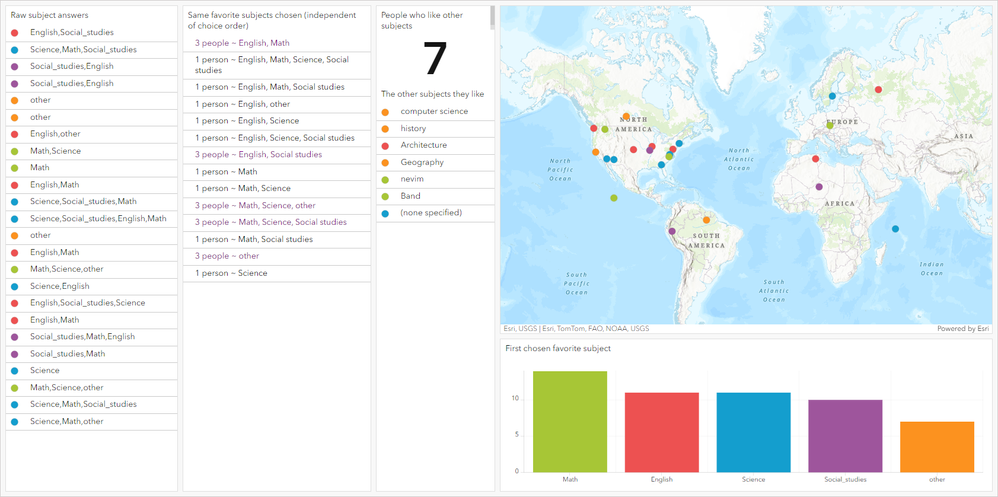Open the 'Powered by Esri' link
998x497 pixels.
(x=963, y=329)
